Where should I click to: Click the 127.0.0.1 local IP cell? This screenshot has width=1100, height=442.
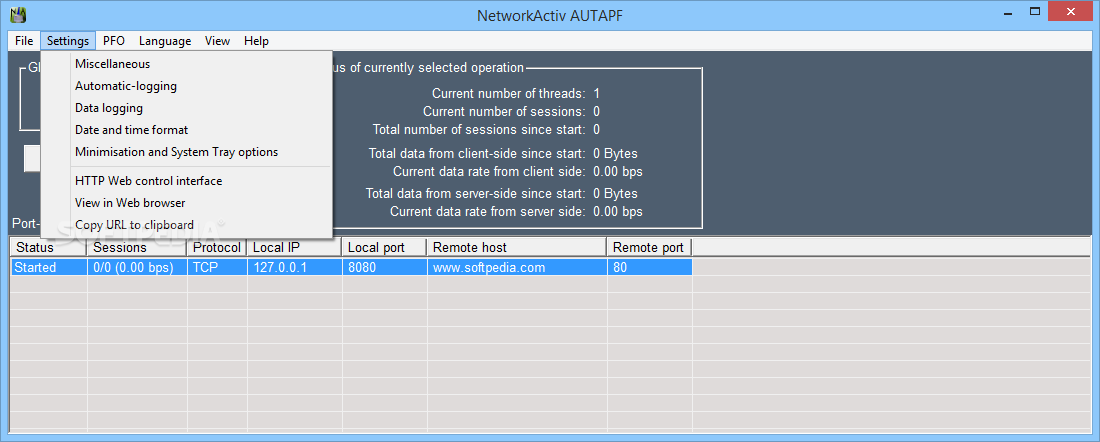click(295, 267)
